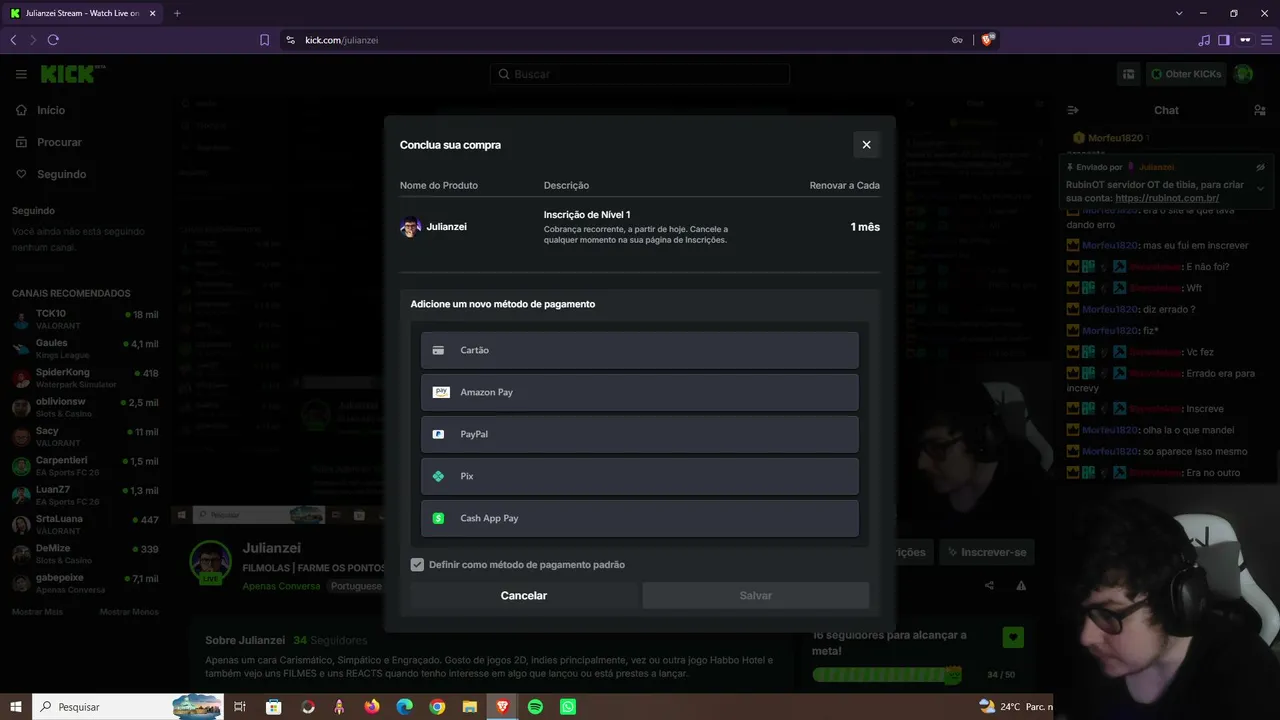Collapse the chat panel with arrow icon
Viewport: 1280px width, 720px height.
tap(1073, 110)
